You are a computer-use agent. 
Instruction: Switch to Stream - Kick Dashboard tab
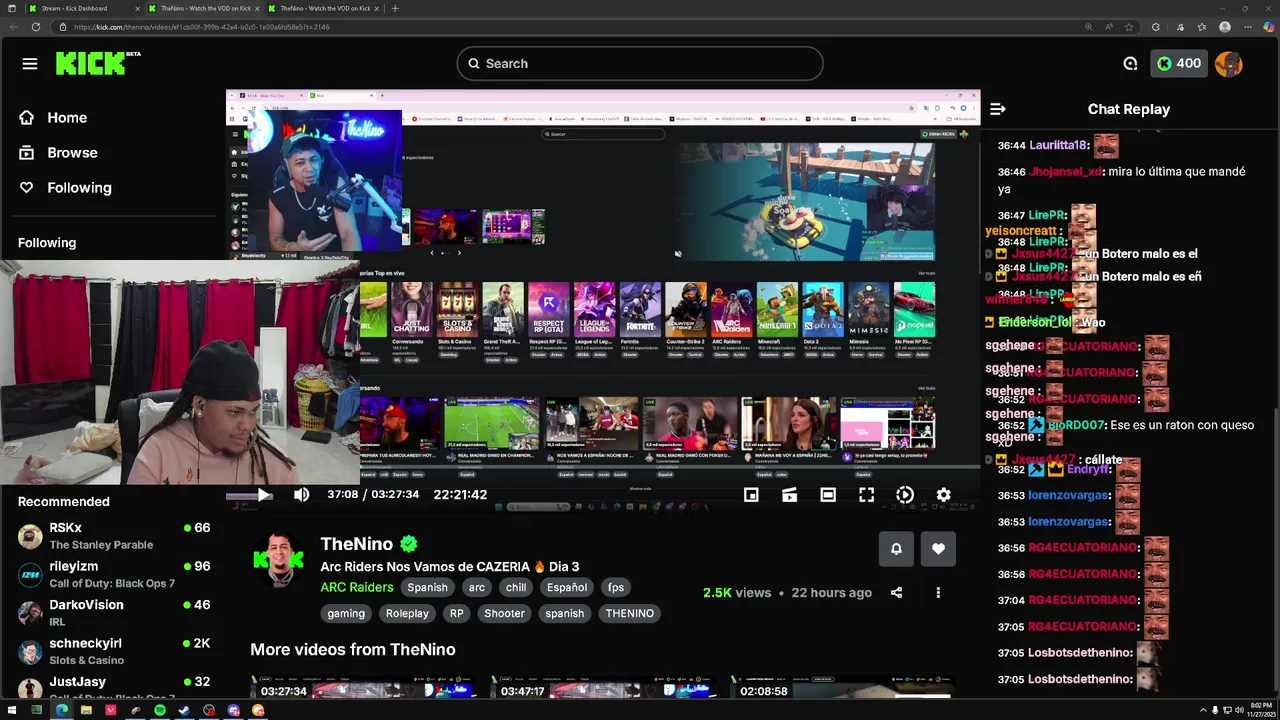point(82,8)
